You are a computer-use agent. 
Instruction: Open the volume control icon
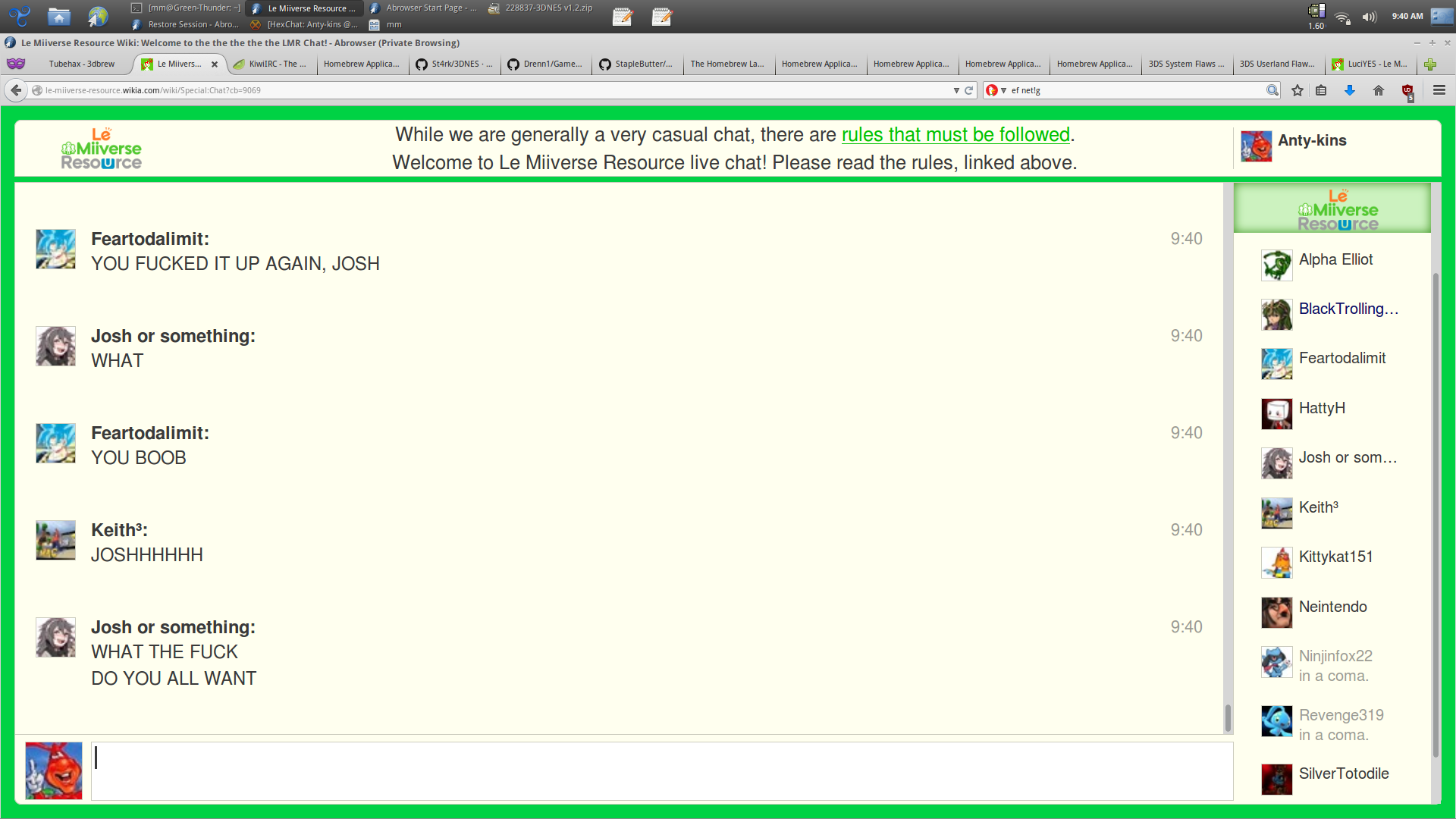tap(1369, 17)
